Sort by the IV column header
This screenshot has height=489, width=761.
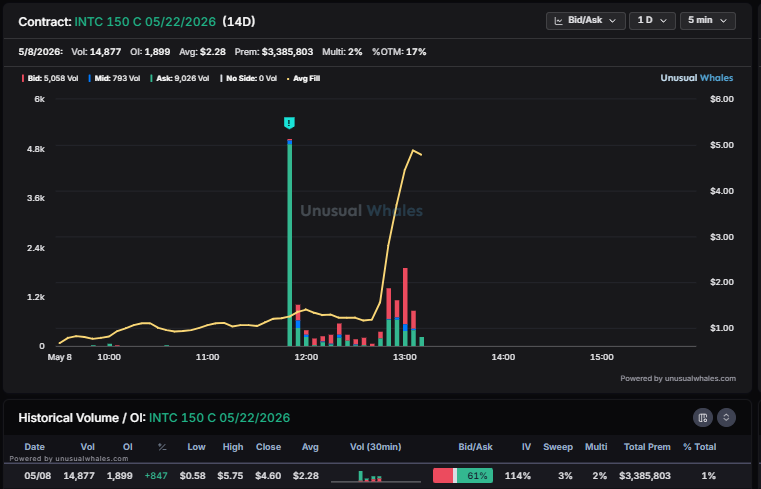(x=526, y=447)
